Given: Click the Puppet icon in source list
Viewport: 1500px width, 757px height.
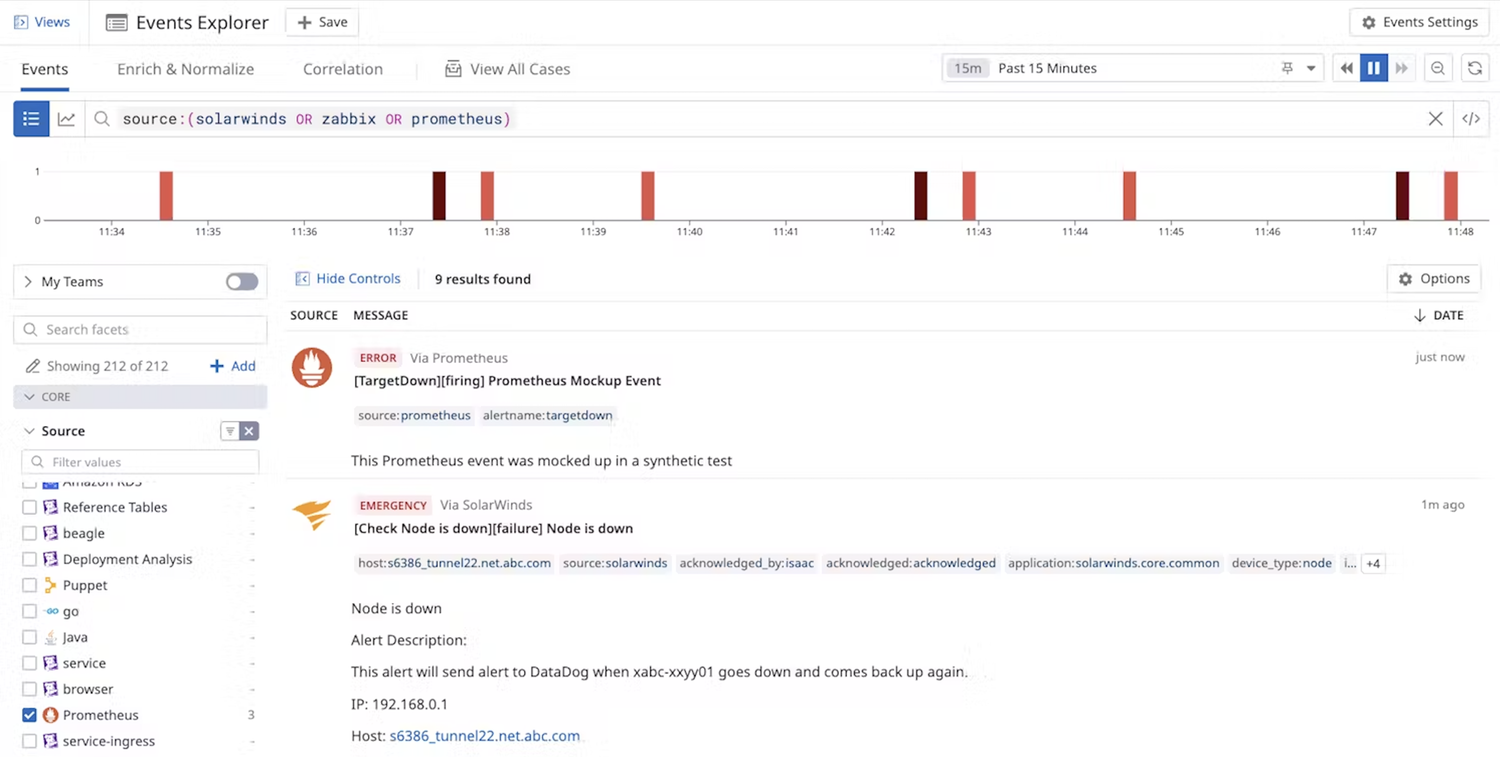Looking at the screenshot, I should 51,585.
